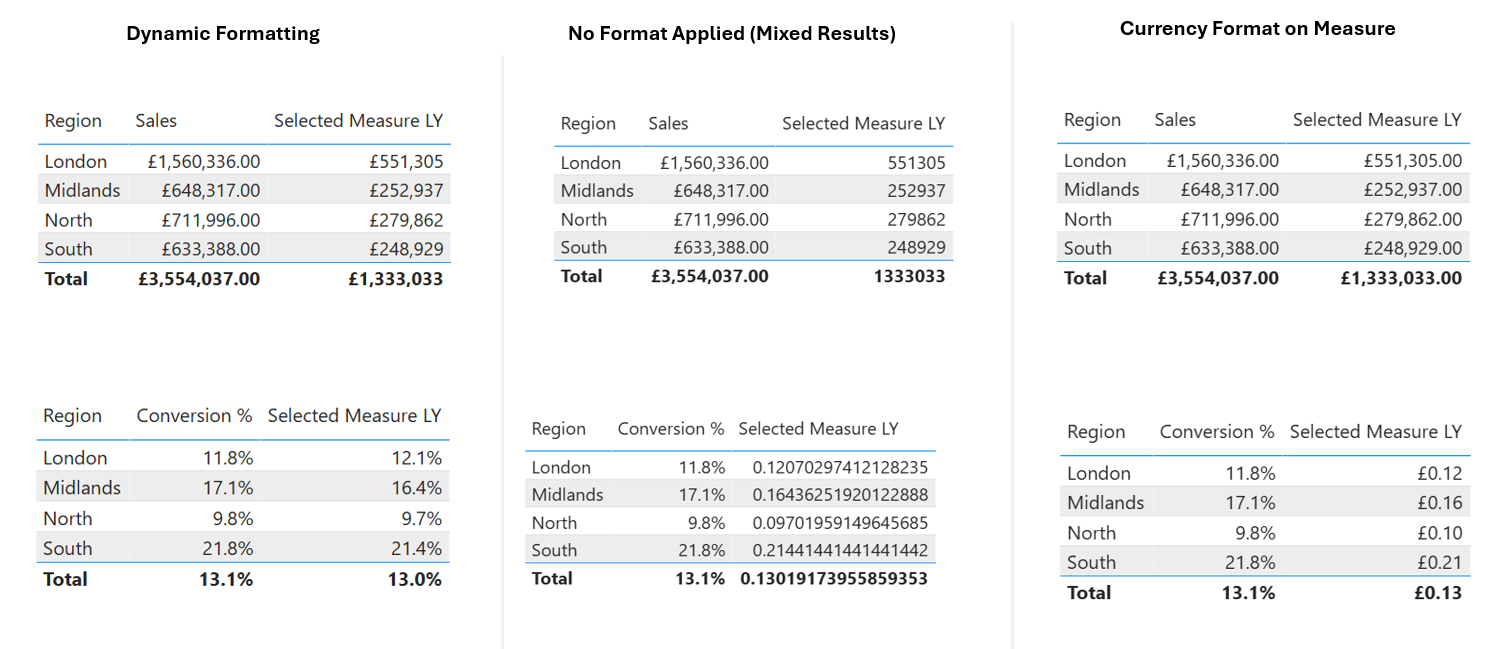Select the bold 13.0% total cell

[x=413, y=579]
